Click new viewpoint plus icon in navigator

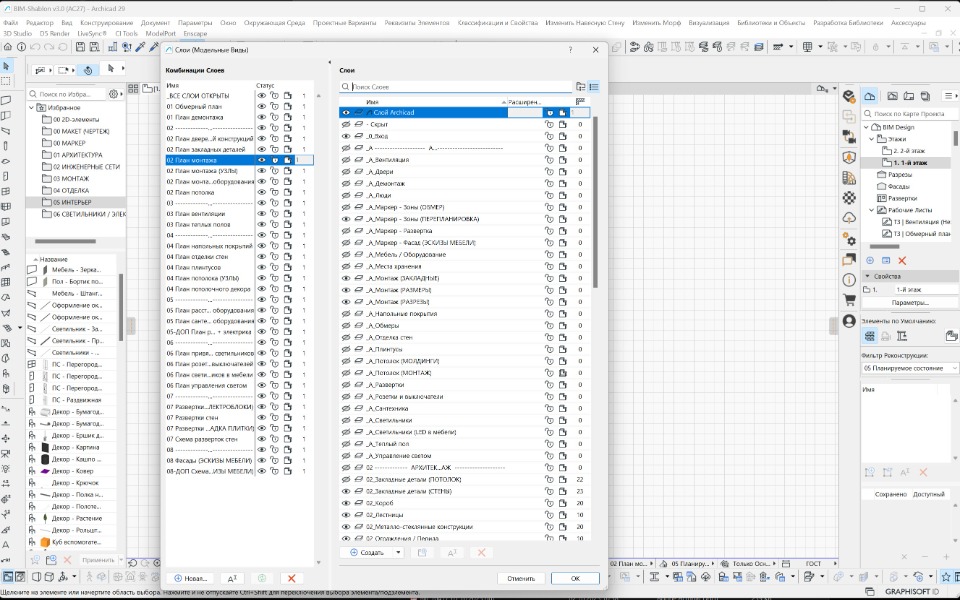click(869, 261)
